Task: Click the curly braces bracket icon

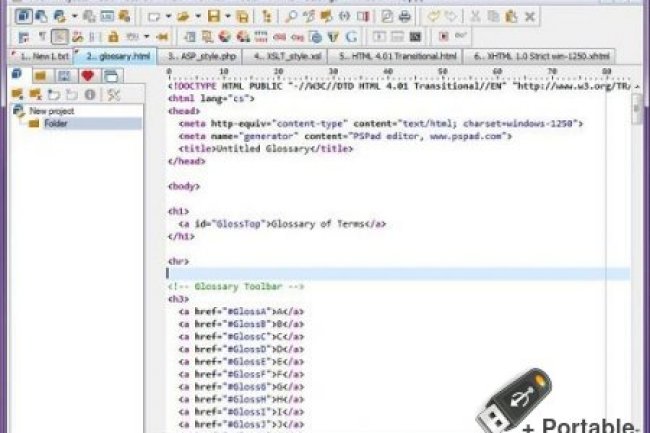Action: point(344,17)
